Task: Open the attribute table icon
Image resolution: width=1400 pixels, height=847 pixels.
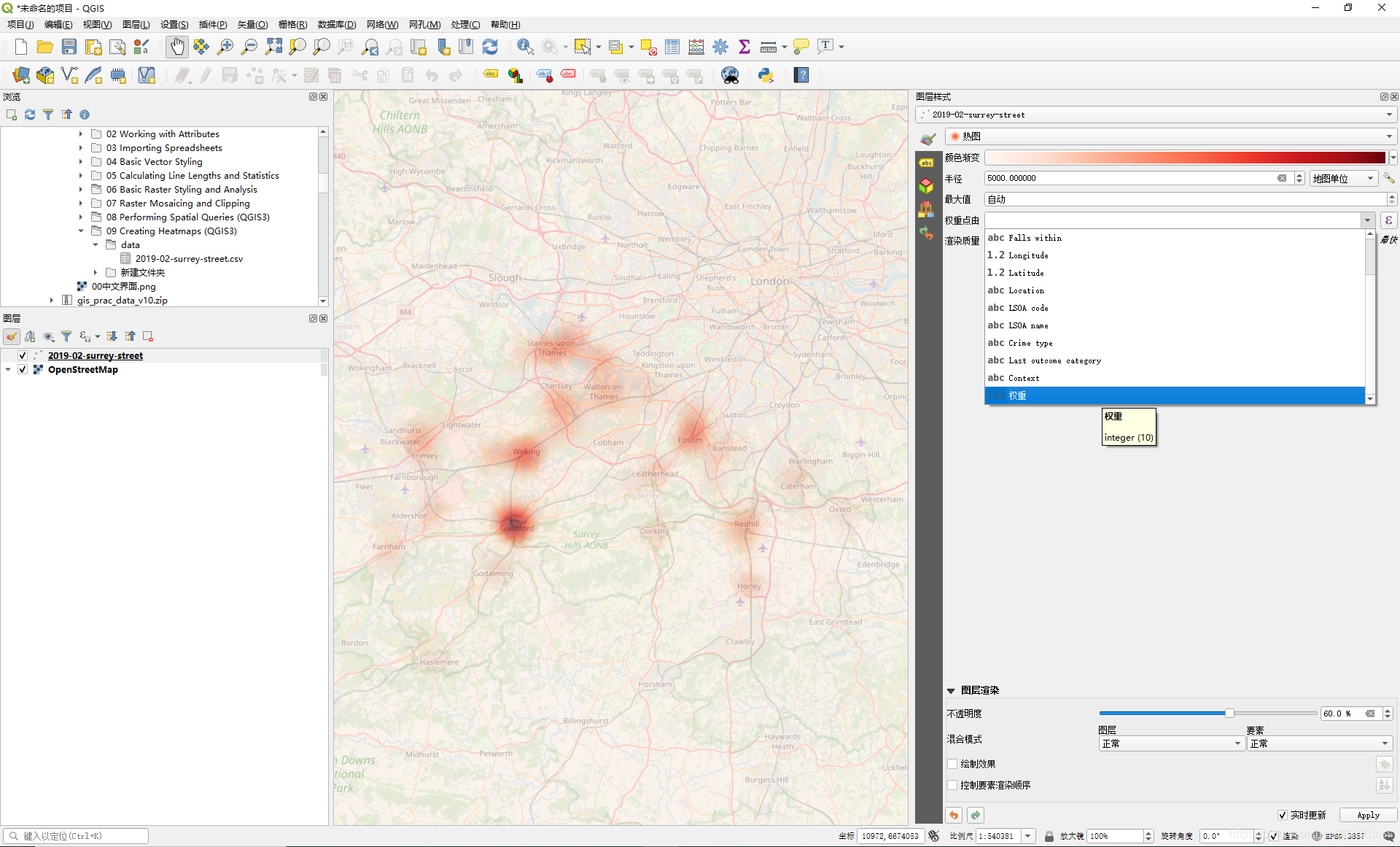Action: click(672, 47)
